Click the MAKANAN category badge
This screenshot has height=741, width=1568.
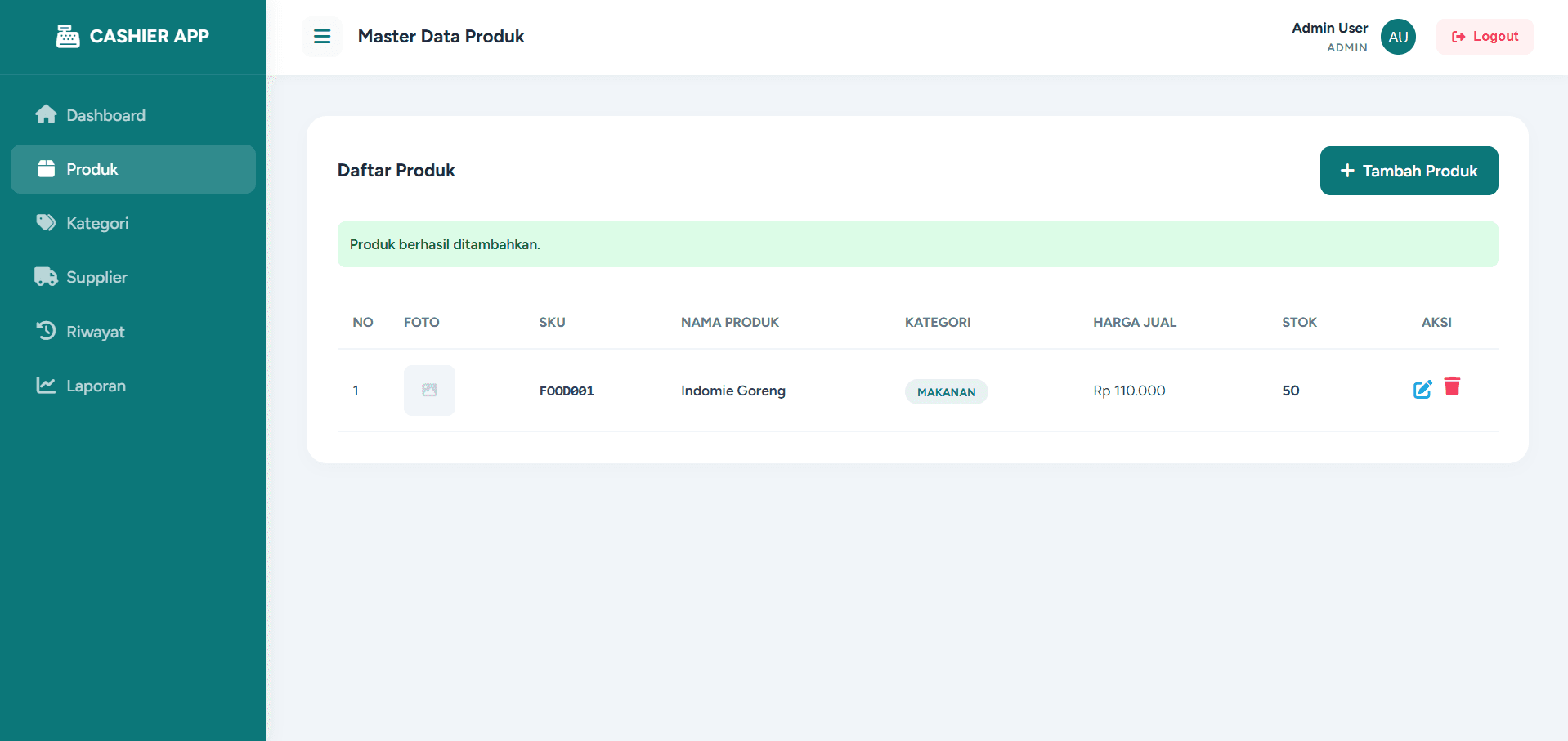[x=946, y=392]
